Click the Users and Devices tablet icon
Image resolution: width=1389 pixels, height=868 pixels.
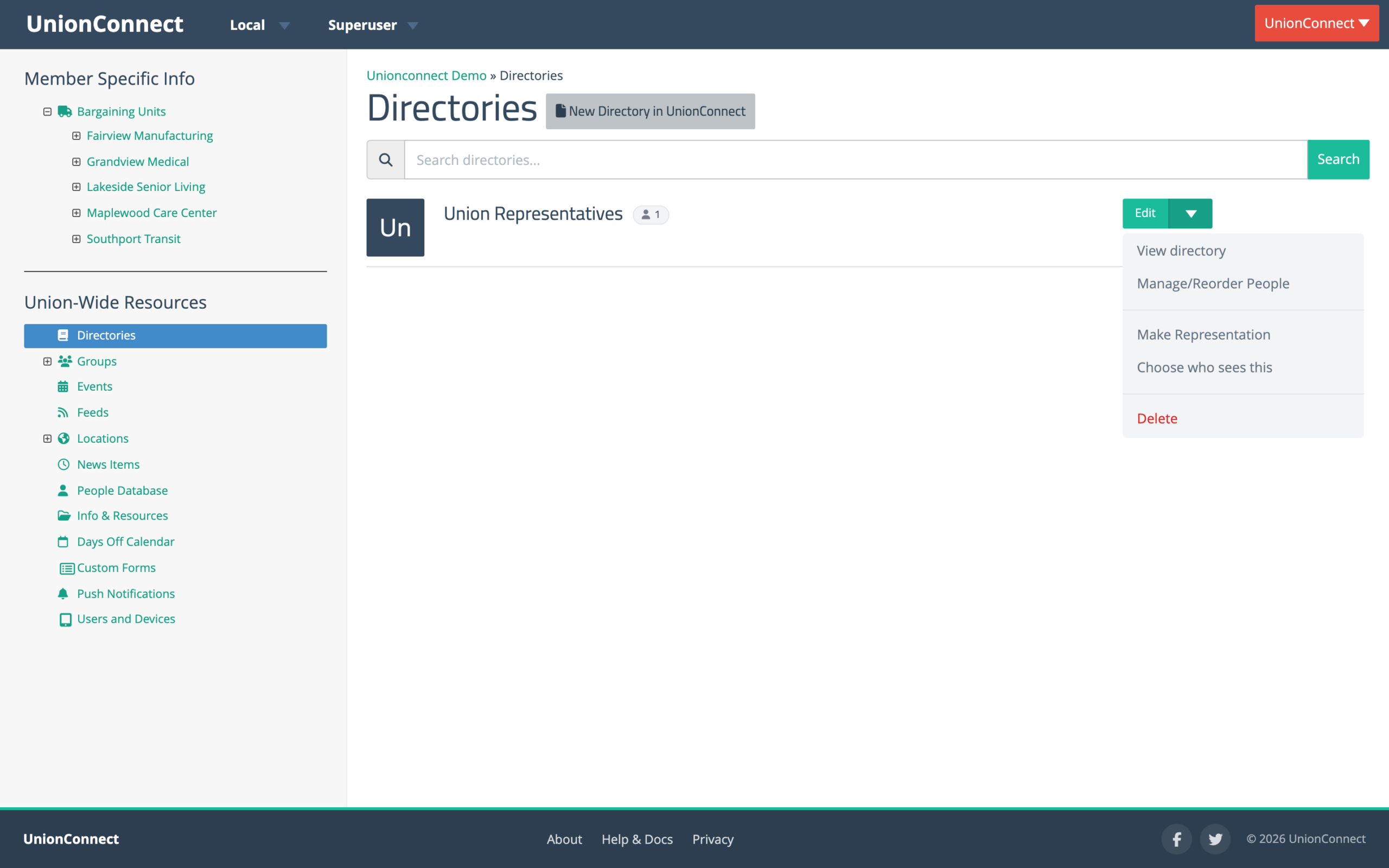tap(66, 620)
